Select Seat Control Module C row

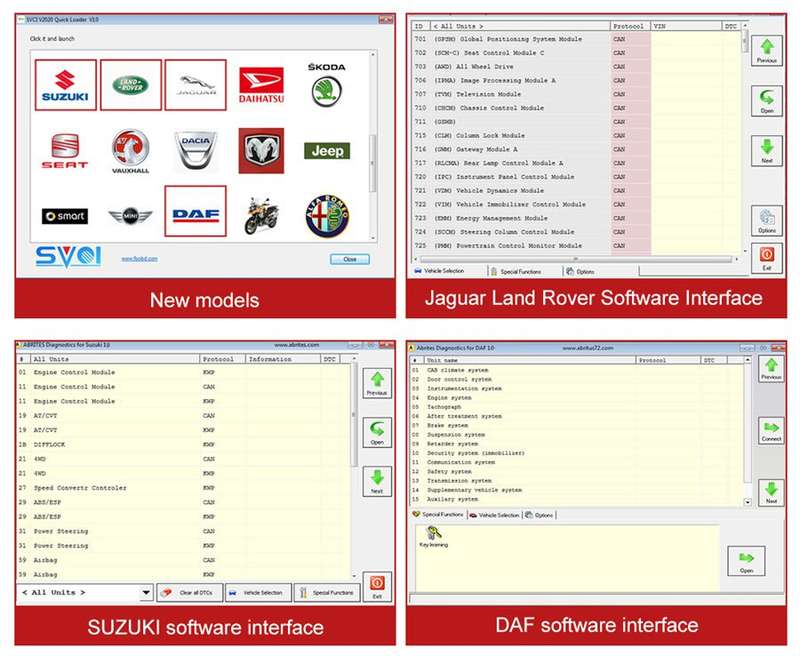pyautogui.click(x=577, y=53)
